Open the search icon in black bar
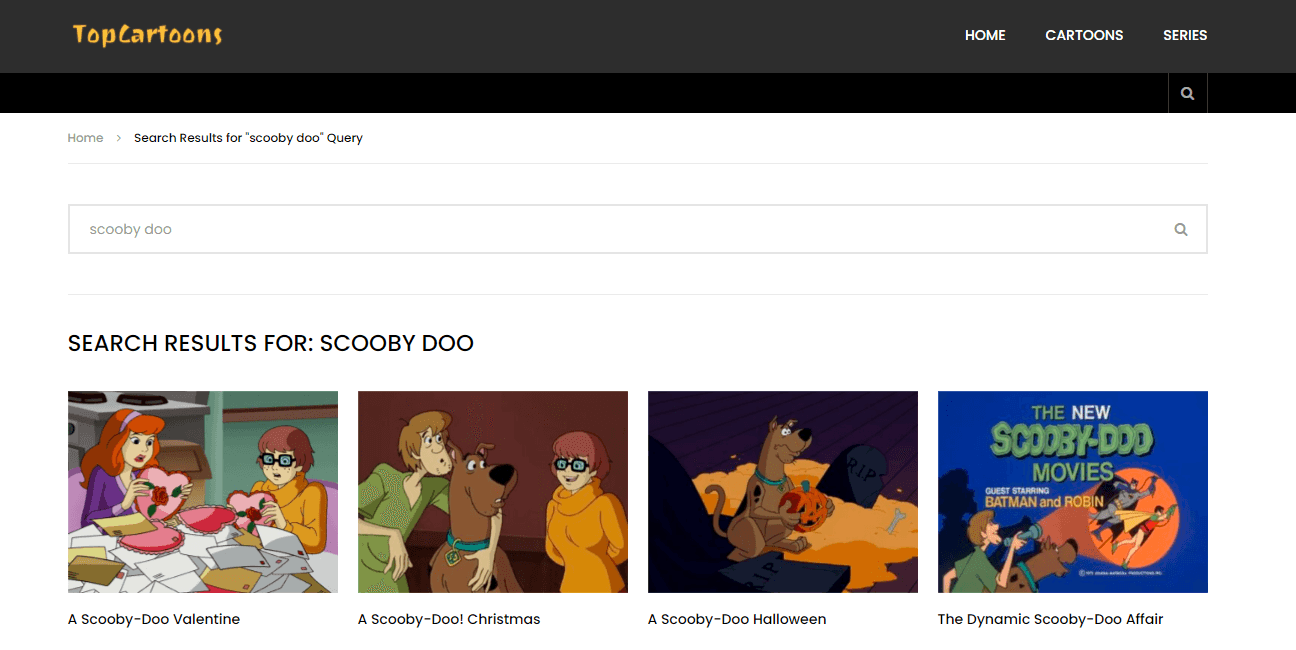Image resolution: width=1296 pixels, height=650 pixels. (1187, 93)
